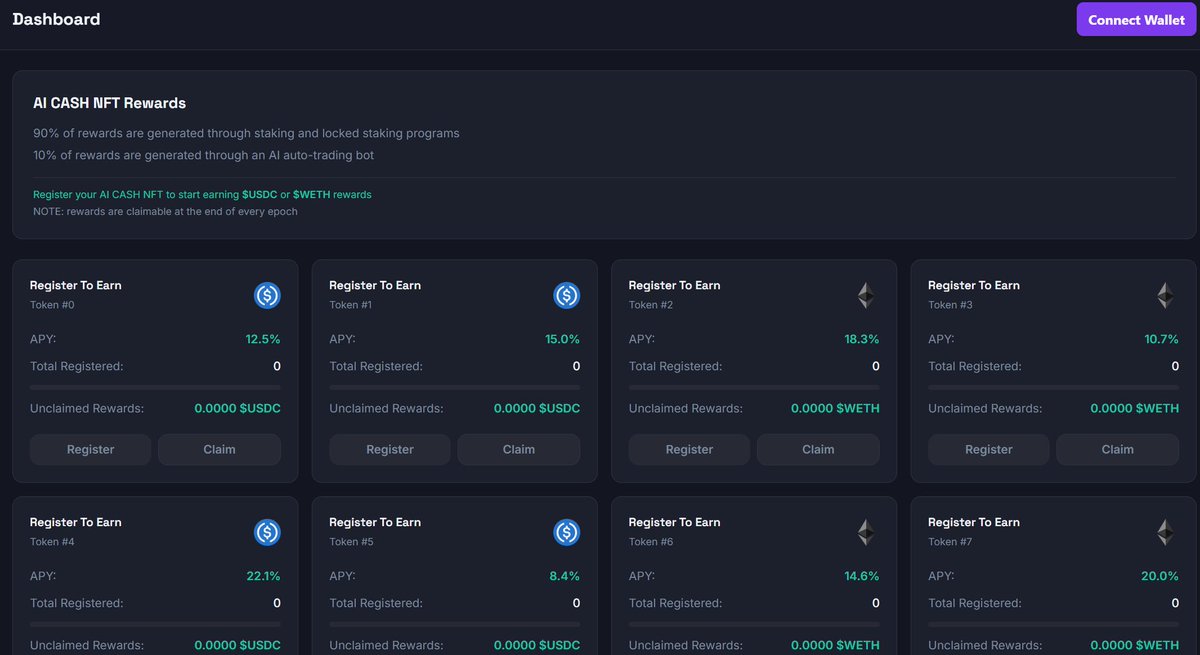Register for Token #3

coord(989,449)
